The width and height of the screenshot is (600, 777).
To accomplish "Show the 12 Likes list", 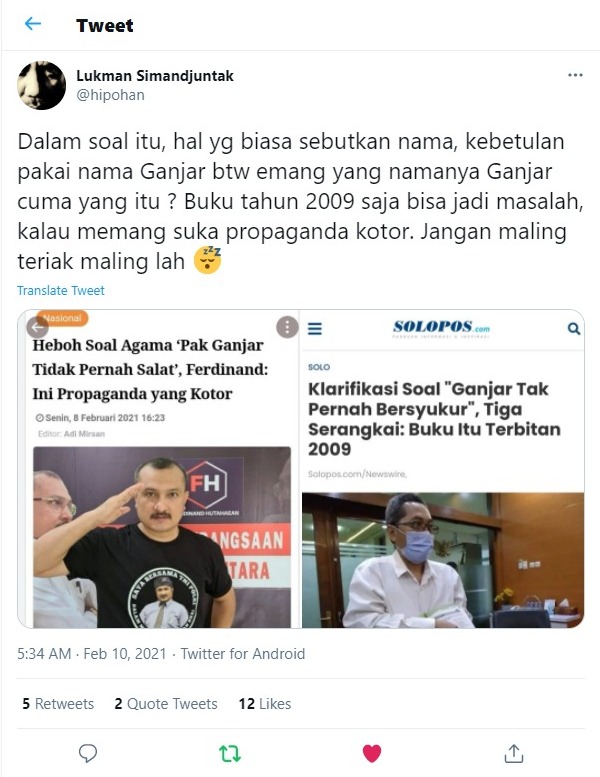I will click(x=265, y=704).
